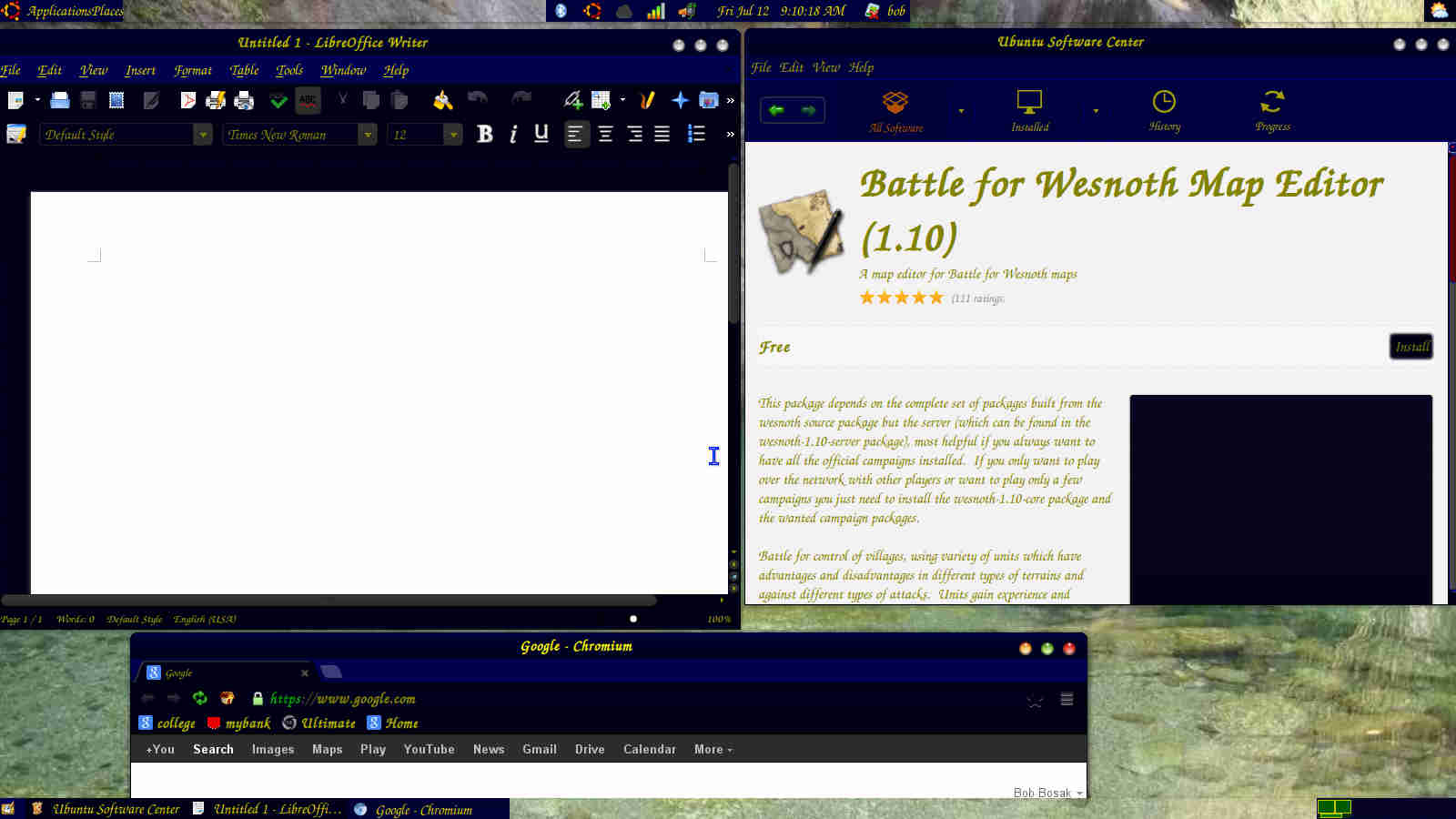Open Writer's Insert menu
The width and height of the screenshot is (1456, 819).
pyautogui.click(x=140, y=70)
